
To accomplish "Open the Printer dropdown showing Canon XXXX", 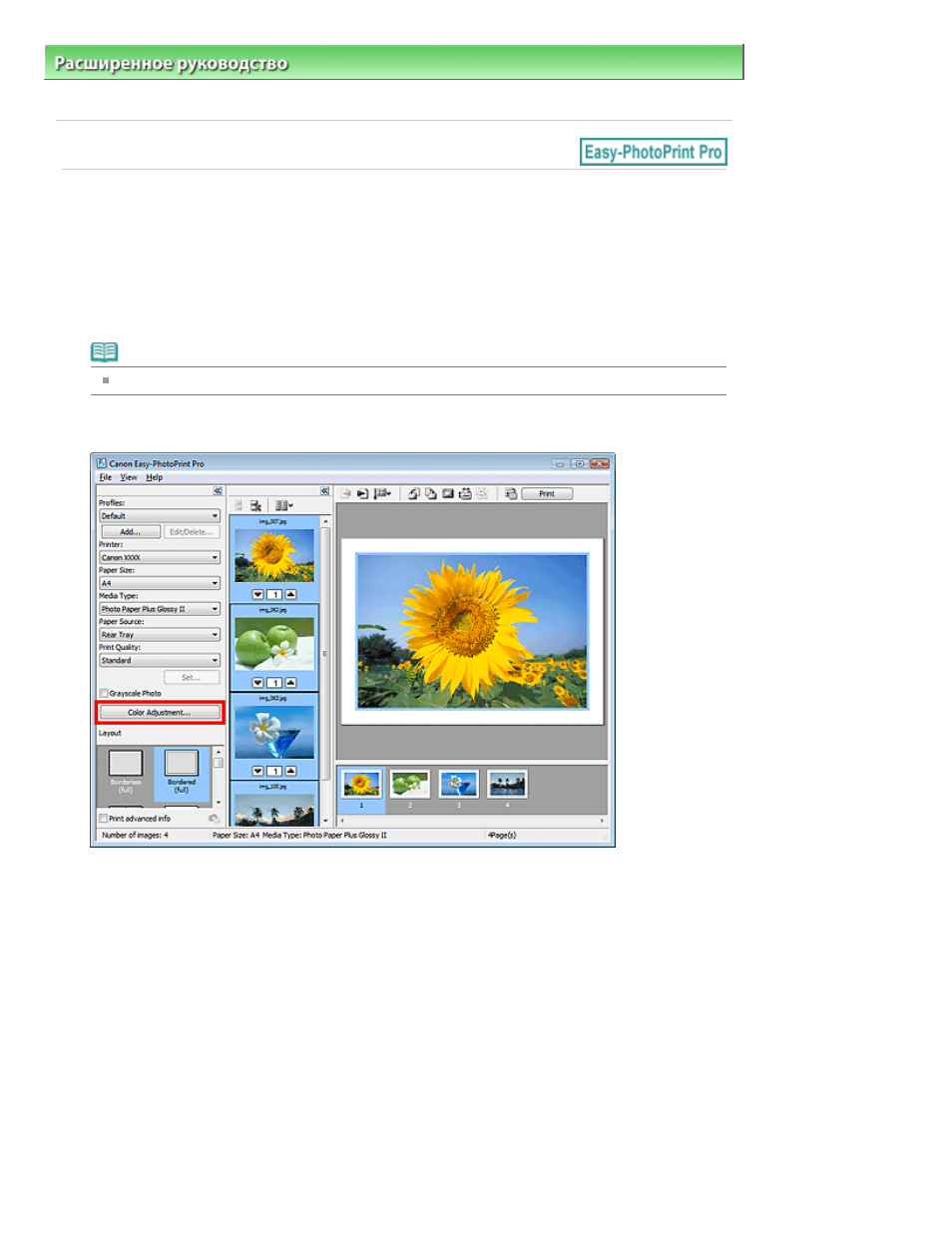I will [x=160, y=558].
